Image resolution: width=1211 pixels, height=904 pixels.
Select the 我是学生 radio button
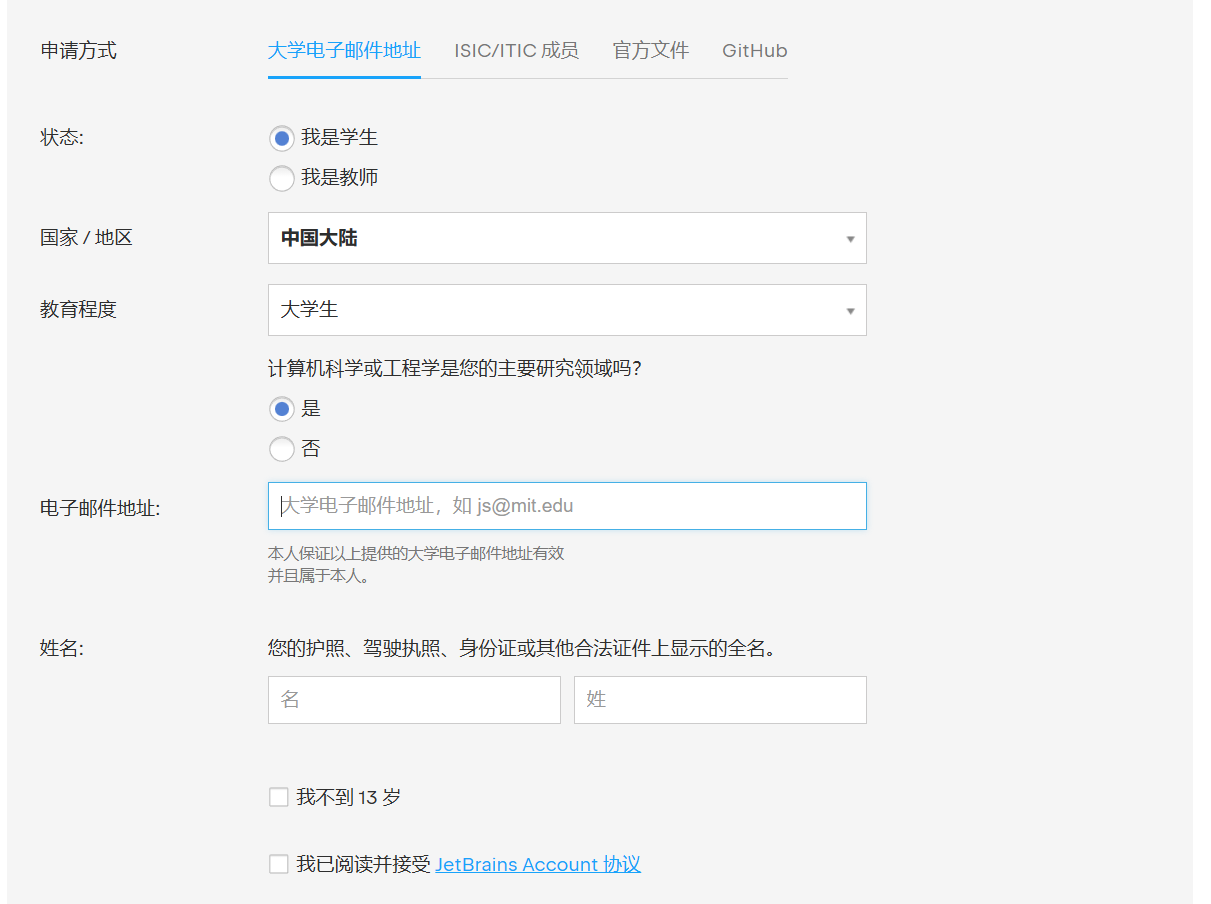[282, 138]
